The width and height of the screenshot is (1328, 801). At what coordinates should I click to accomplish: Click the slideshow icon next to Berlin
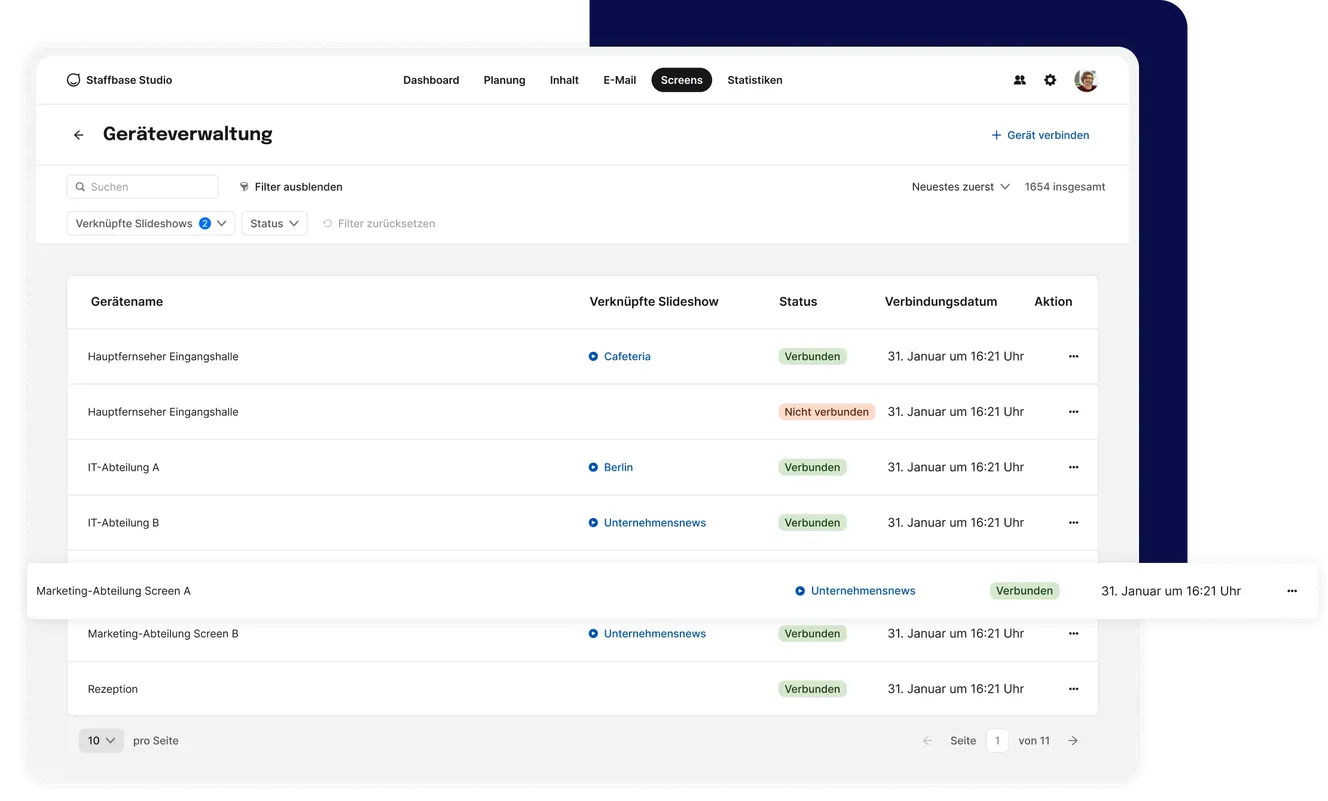click(x=592, y=467)
